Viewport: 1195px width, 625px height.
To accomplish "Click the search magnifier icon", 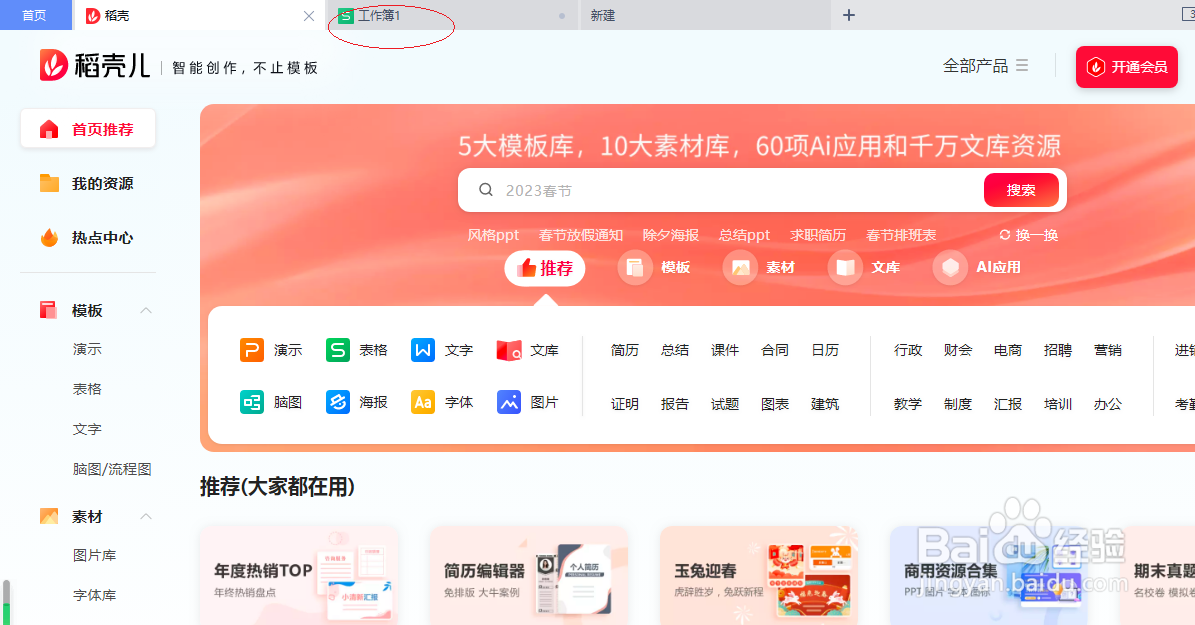I will 485,190.
